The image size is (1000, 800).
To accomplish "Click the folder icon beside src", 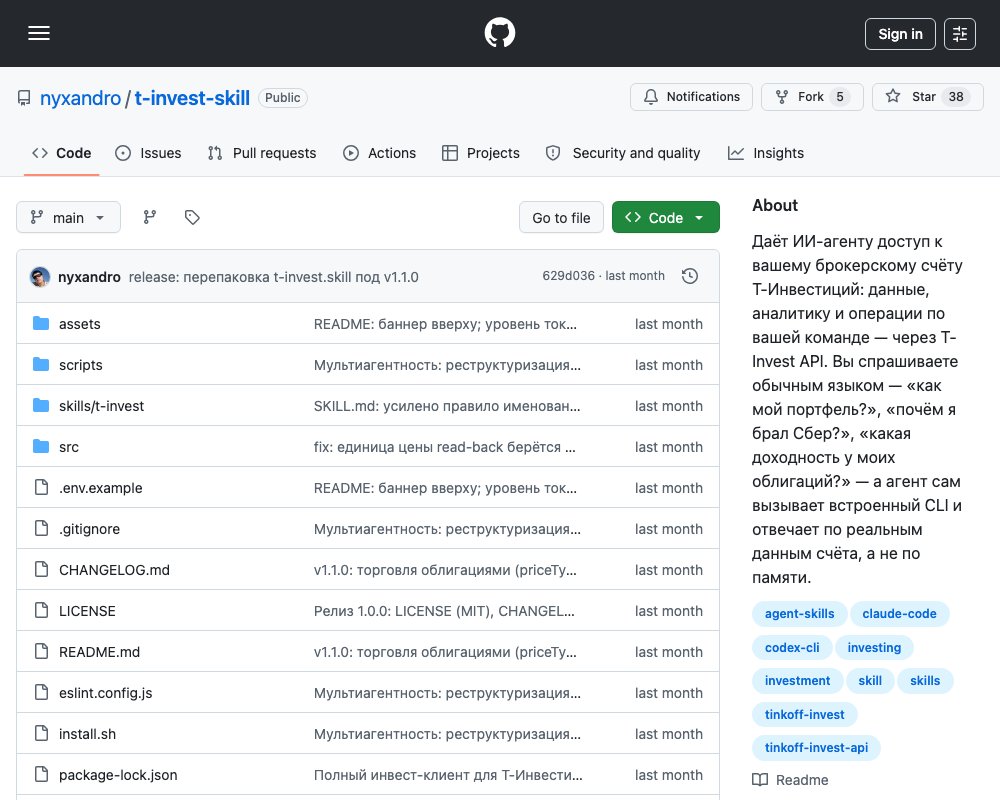I will pos(41,447).
